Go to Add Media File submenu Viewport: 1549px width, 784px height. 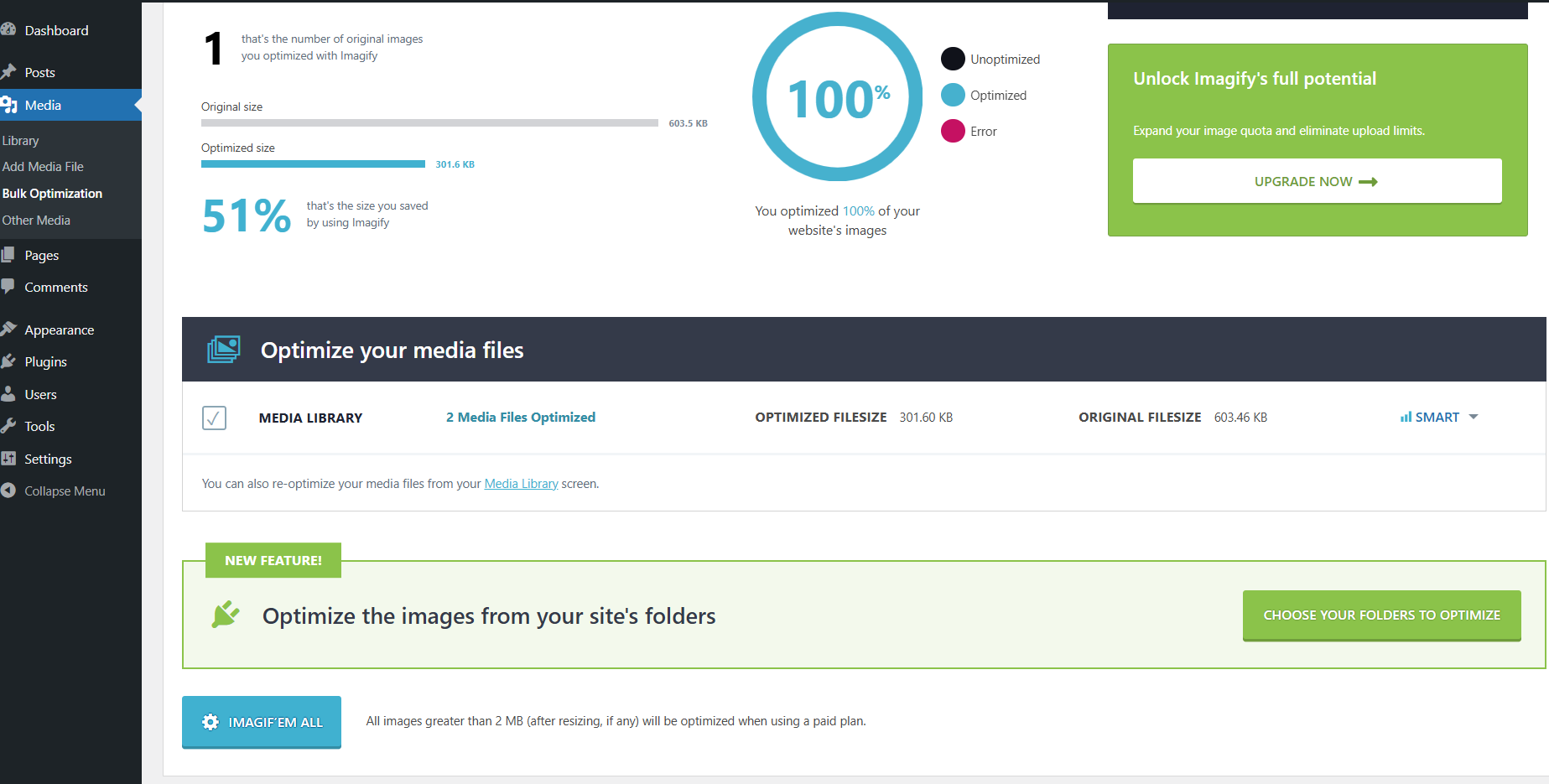coord(43,167)
